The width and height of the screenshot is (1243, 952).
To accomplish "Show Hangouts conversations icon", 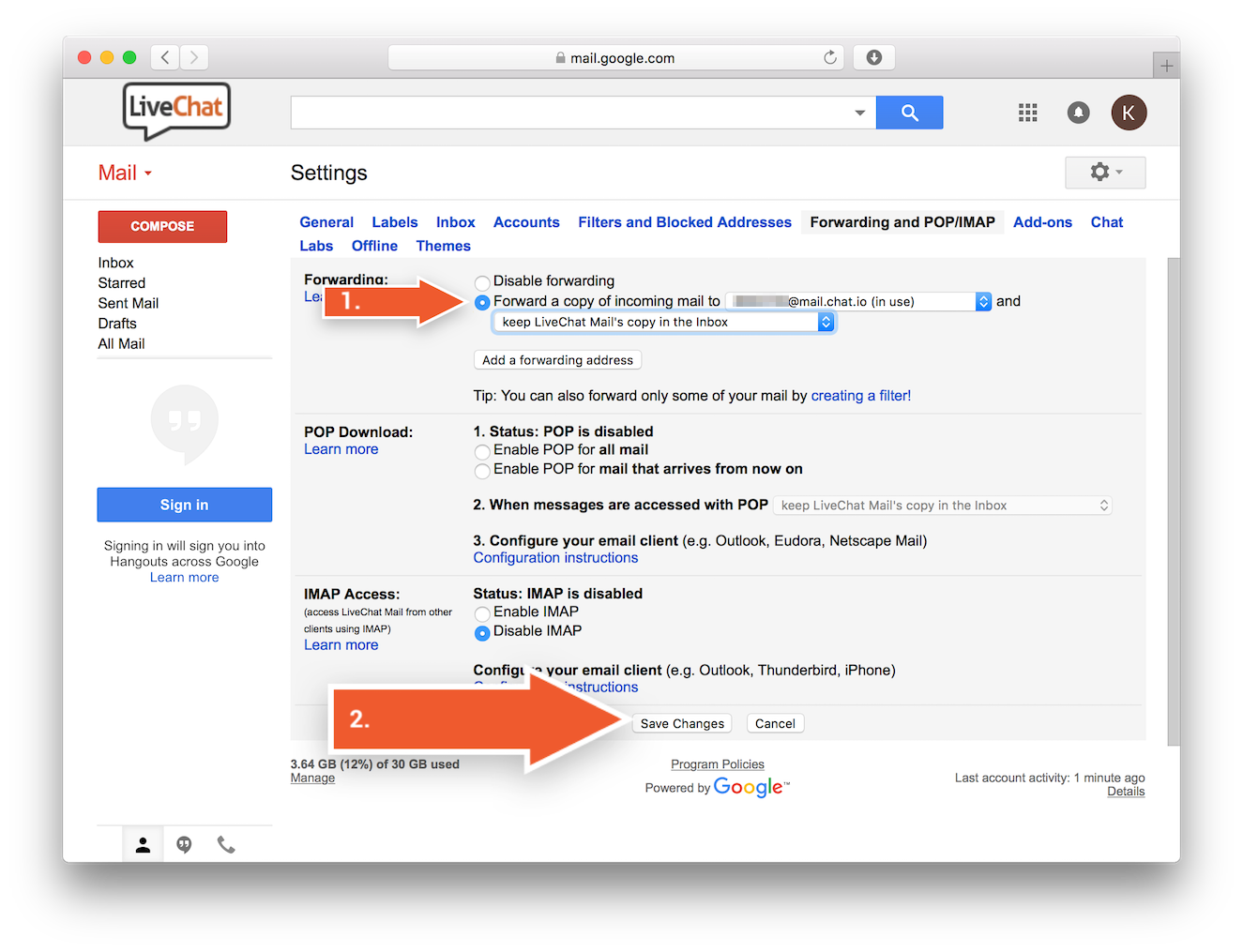I will click(184, 845).
